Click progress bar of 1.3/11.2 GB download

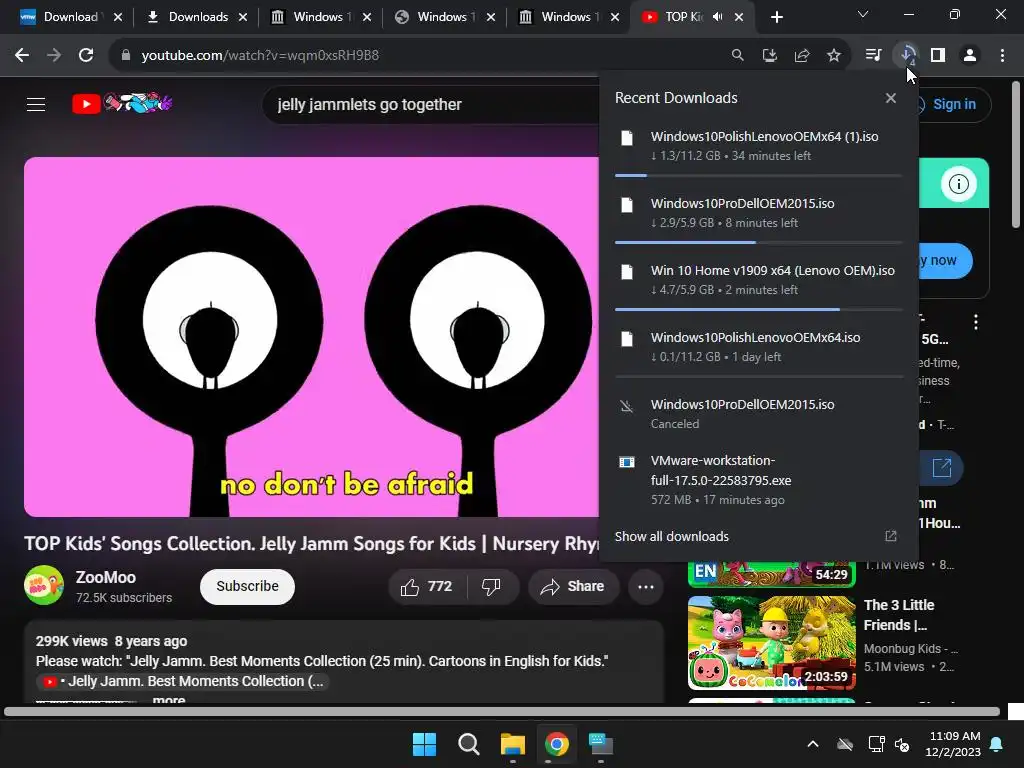[759, 176]
